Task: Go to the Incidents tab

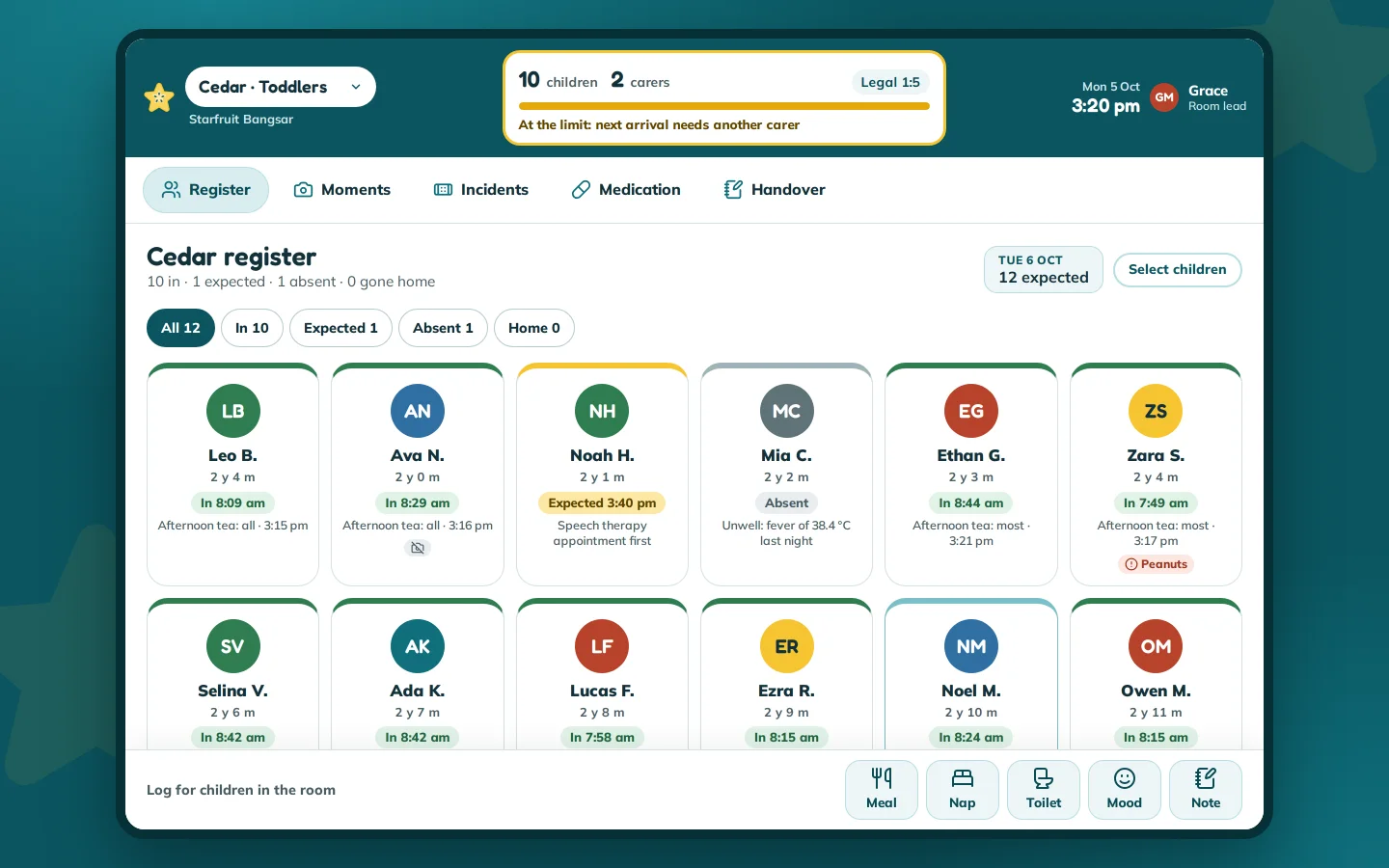Action: pyautogui.click(x=481, y=190)
